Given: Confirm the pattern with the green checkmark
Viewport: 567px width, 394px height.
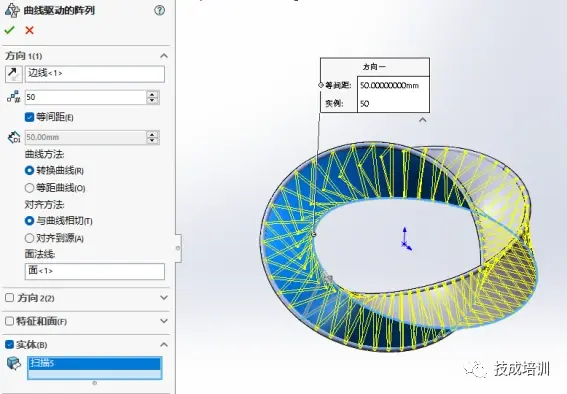Looking at the screenshot, I should 9,30.
